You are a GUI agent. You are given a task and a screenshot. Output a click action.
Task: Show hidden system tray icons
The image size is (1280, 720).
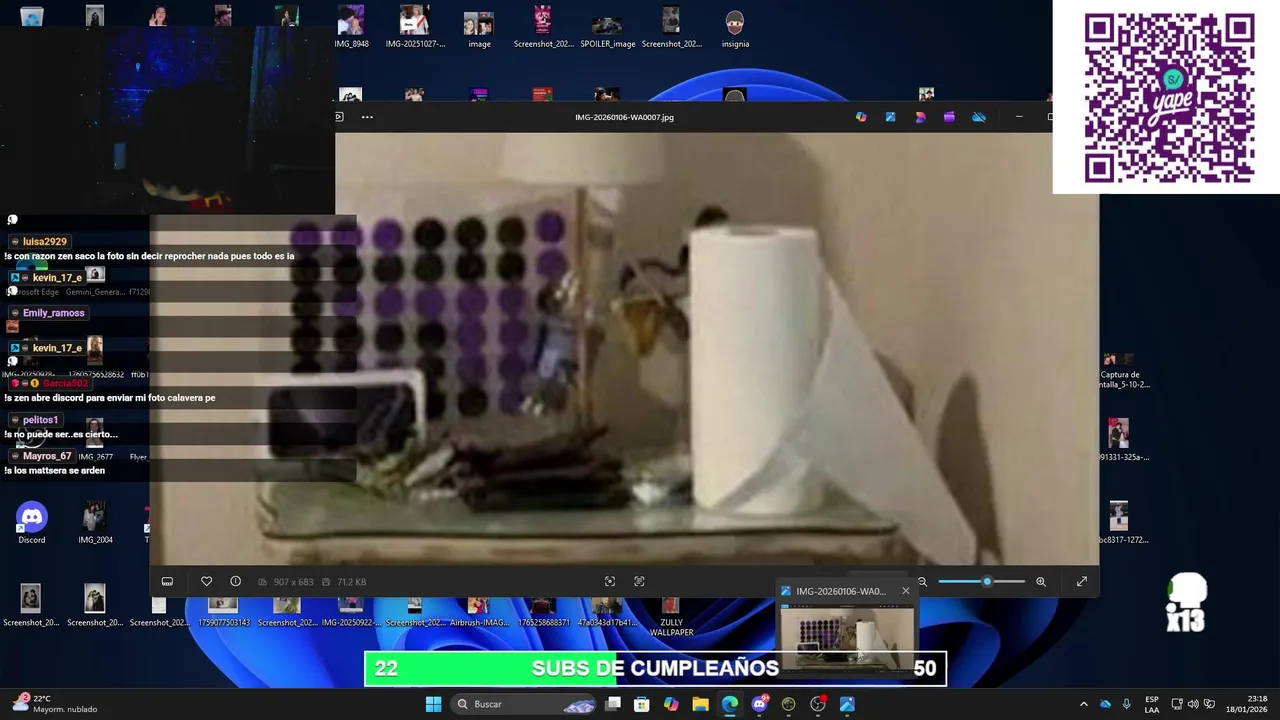pyautogui.click(x=1083, y=704)
